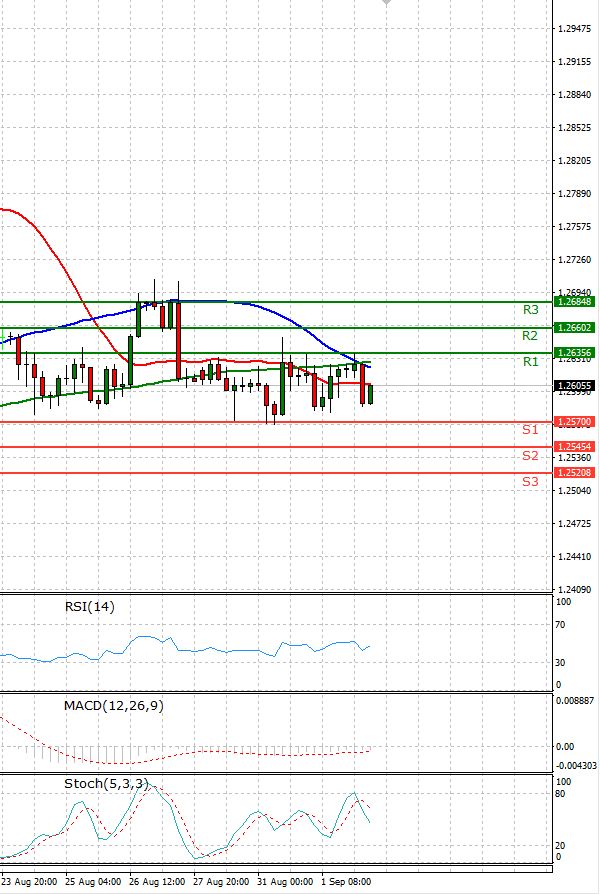Click the 70 level on RSI scale

pos(560,625)
